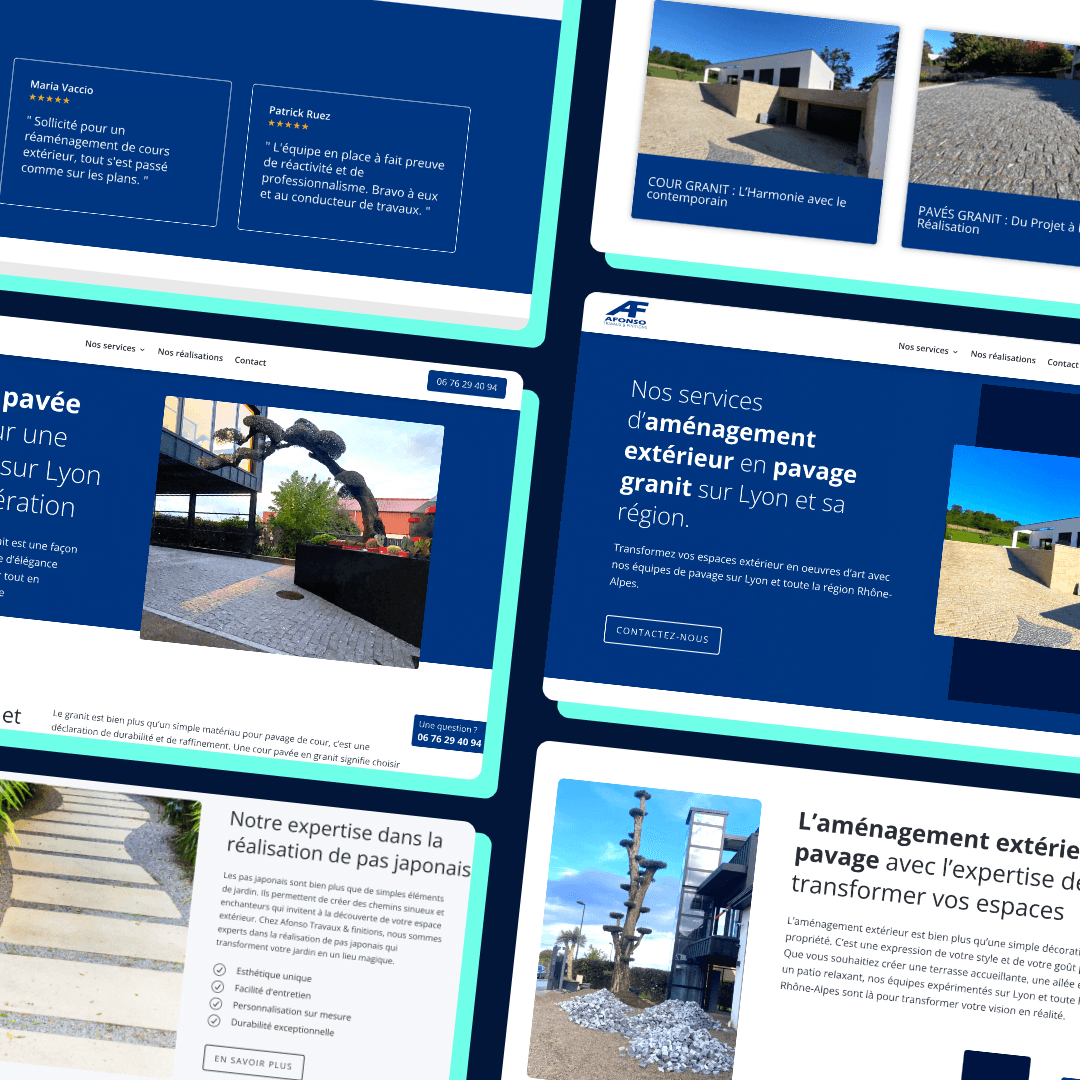
Task: Expand Nos services dropdown in left page
Action: pos(115,346)
